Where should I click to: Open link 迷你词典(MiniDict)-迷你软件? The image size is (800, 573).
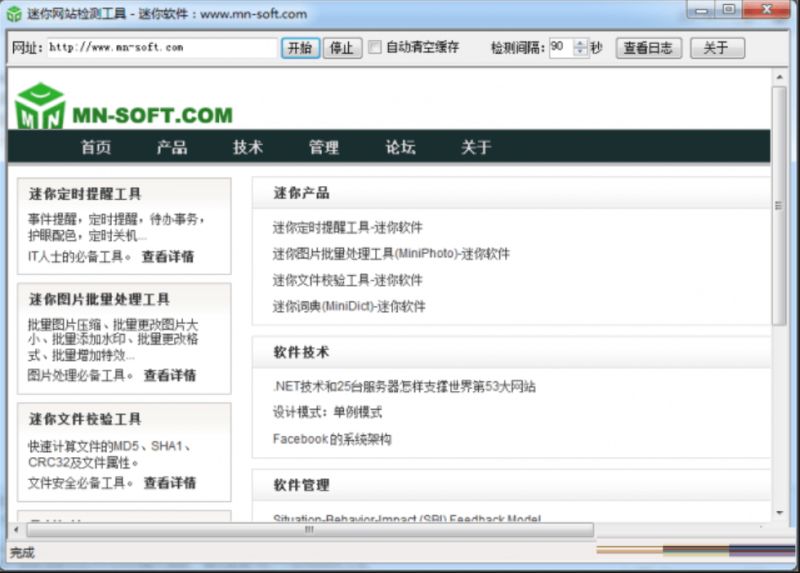coord(349,307)
